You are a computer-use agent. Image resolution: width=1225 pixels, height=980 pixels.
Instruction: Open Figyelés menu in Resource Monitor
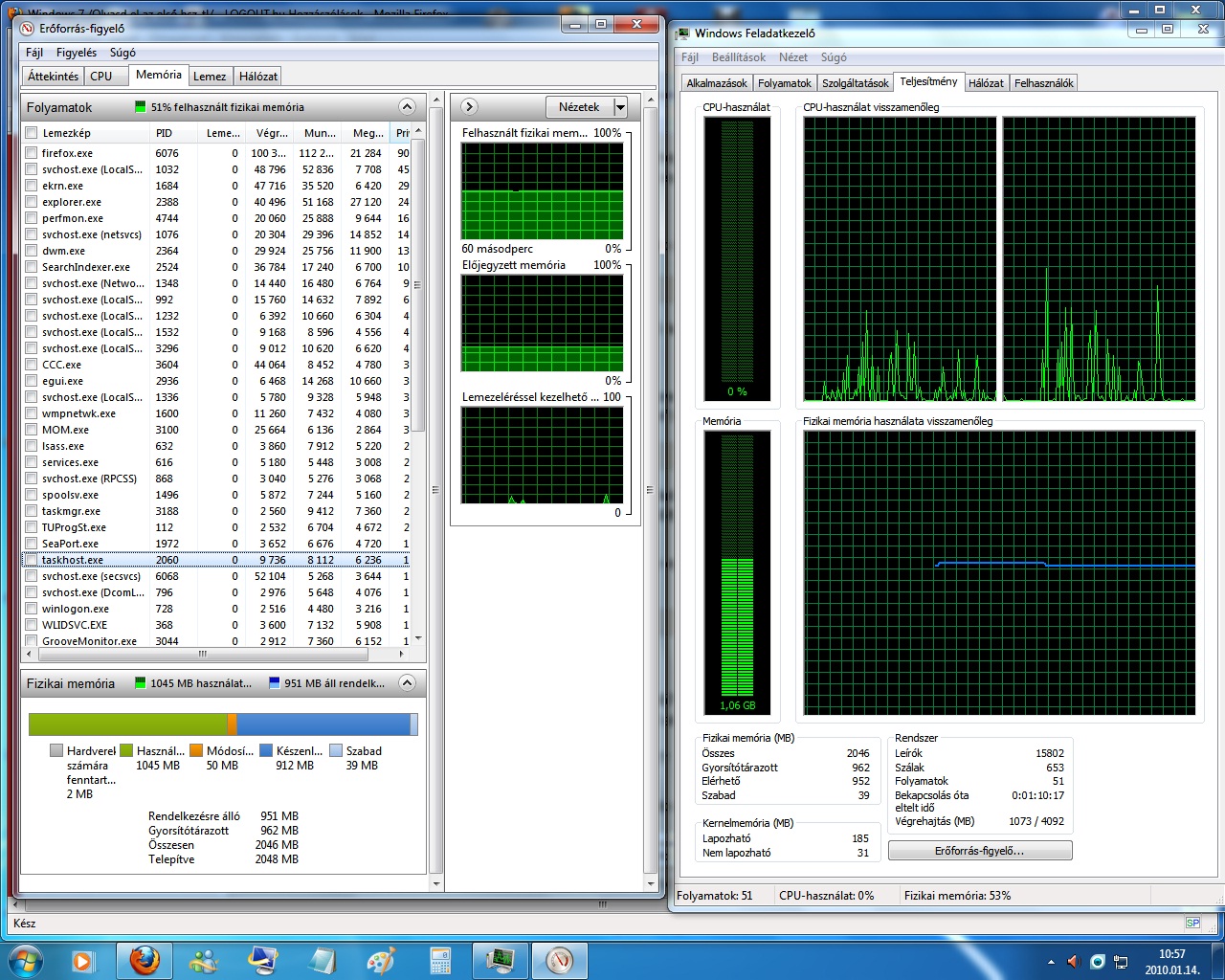pyautogui.click(x=77, y=53)
